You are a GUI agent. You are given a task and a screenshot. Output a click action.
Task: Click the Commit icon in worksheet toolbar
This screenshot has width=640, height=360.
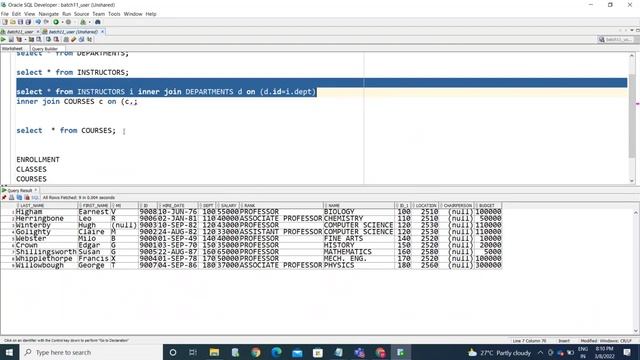click(x=48, y=40)
